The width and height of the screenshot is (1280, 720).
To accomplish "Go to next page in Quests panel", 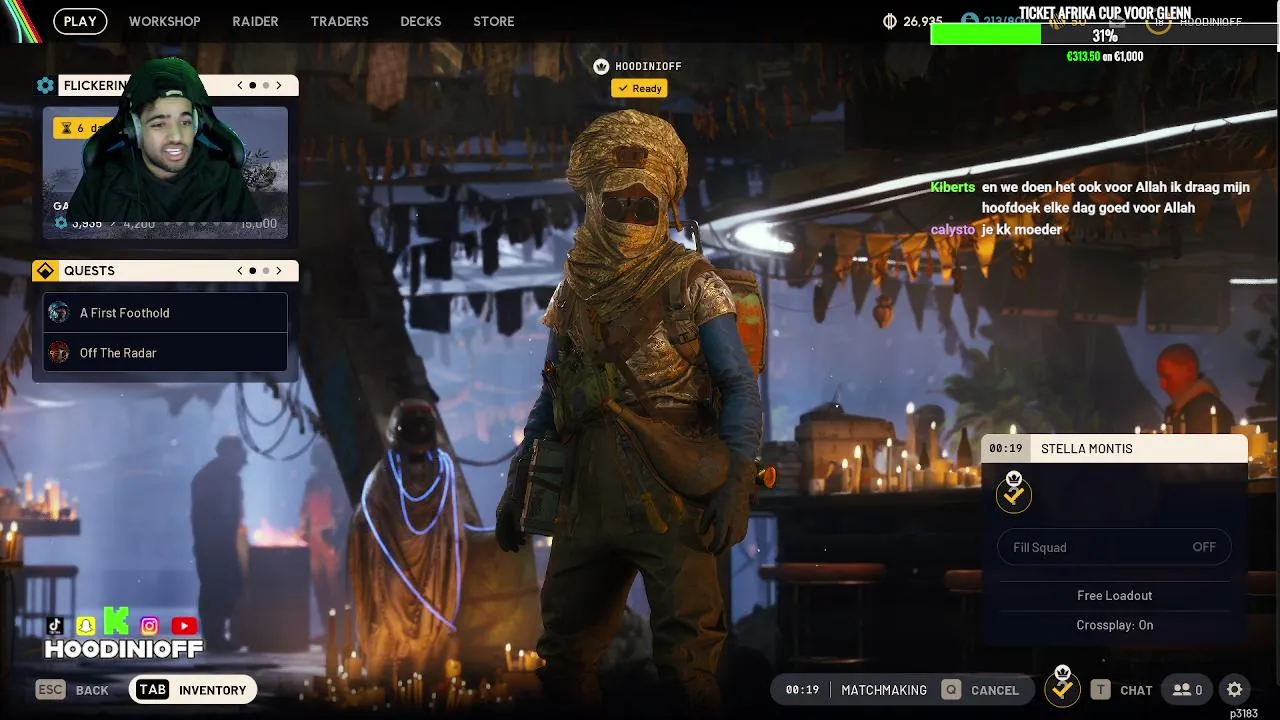I will click(x=279, y=271).
